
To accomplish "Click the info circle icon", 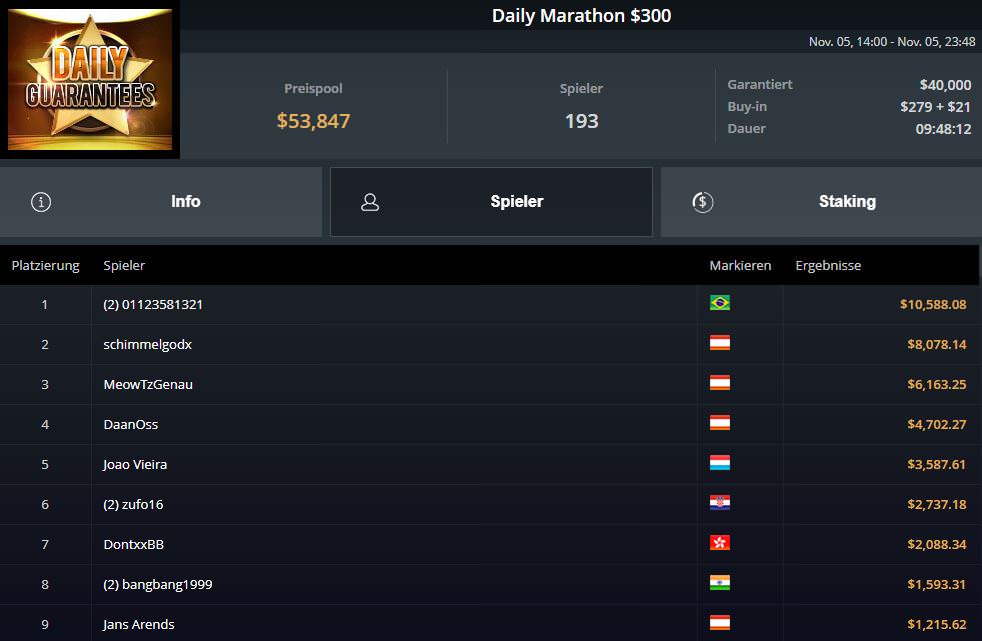I will 41,202.
